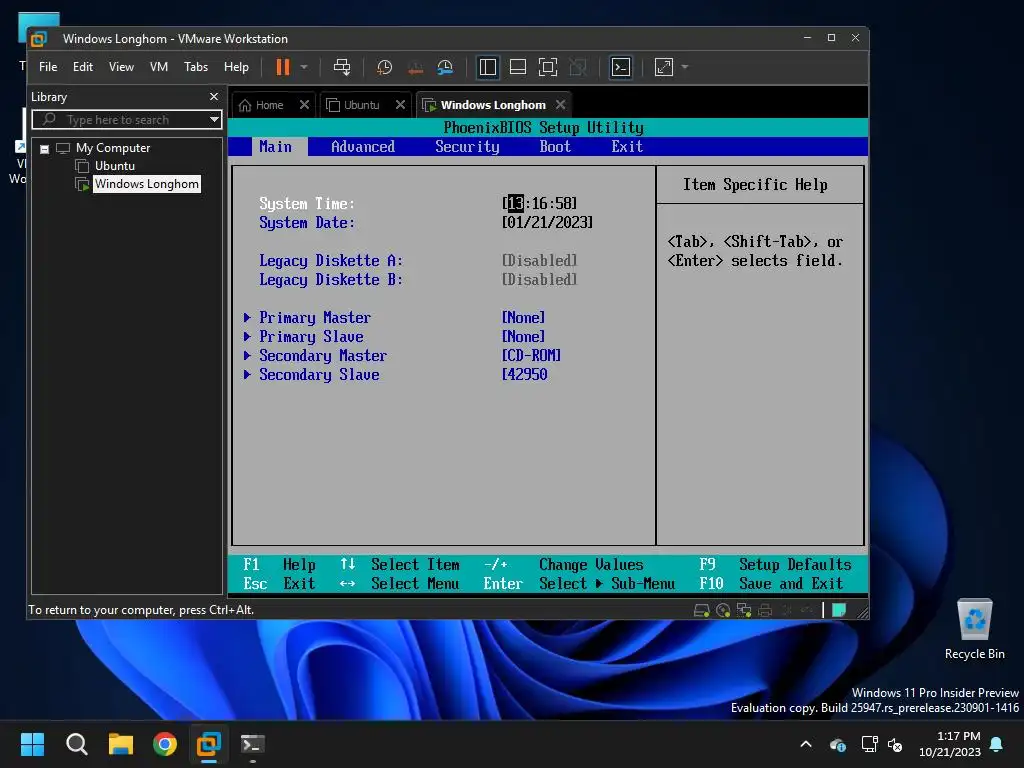Click the disabled Unity mode icon
The height and width of the screenshot is (768, 1024).
(578, 67)
